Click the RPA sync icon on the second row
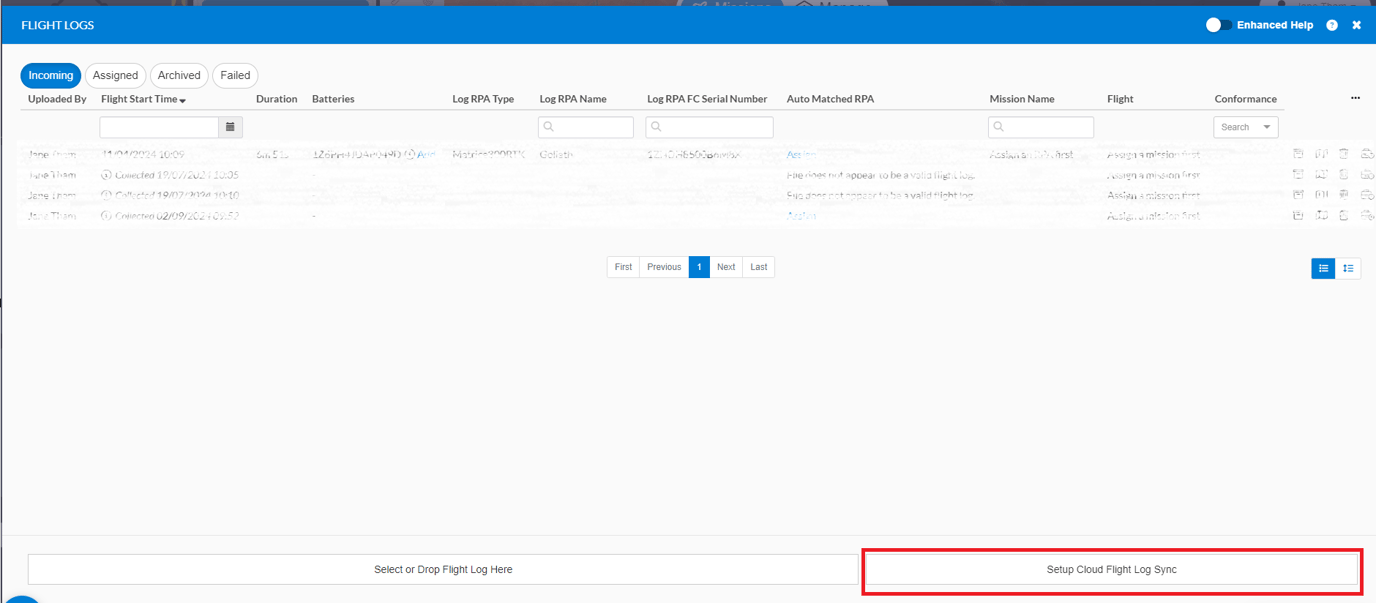The height and width of the screenshot is (603, 1376). point(1366,174)
